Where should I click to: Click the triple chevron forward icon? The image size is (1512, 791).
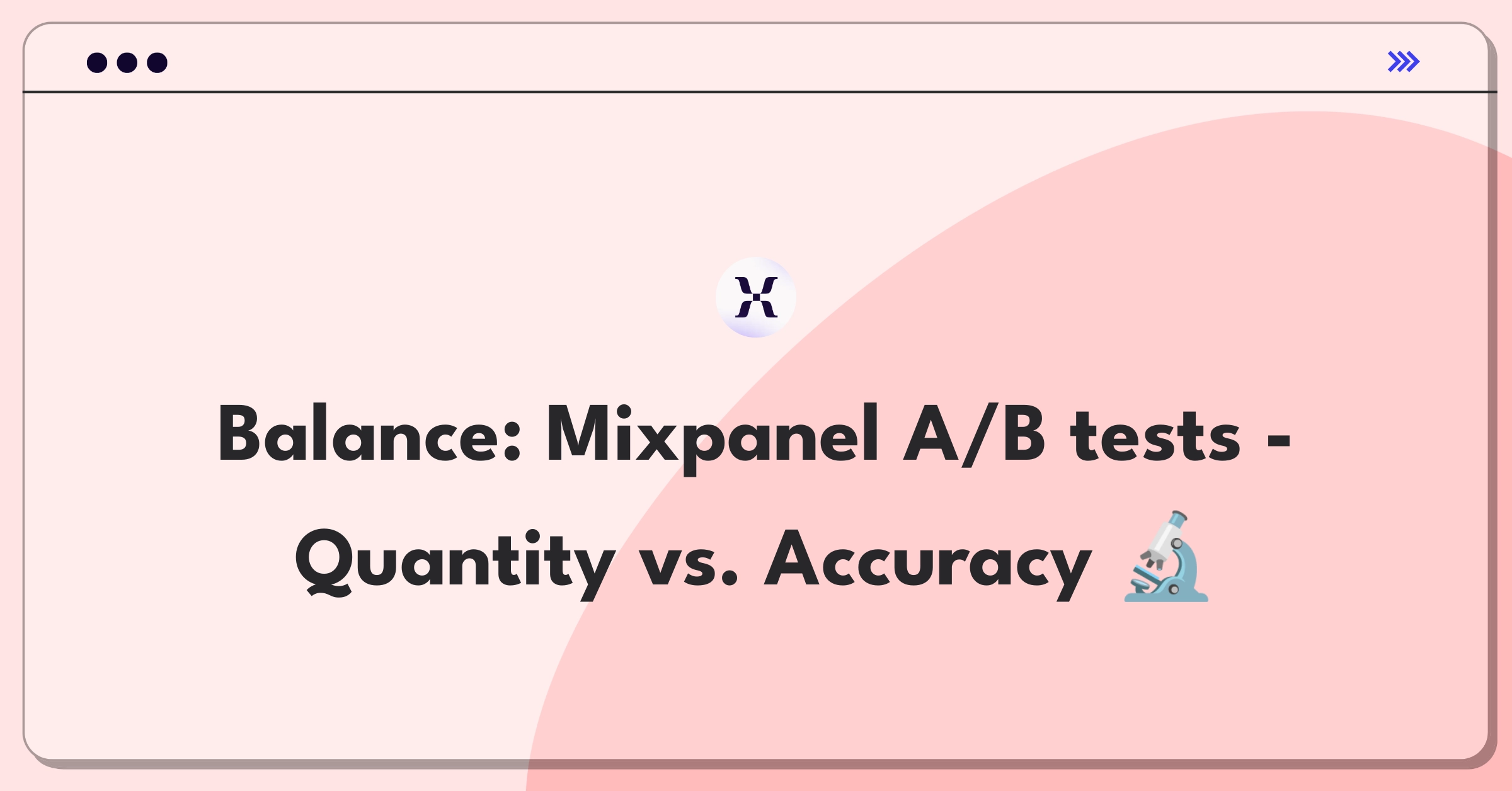click(x=1403, y=62)
